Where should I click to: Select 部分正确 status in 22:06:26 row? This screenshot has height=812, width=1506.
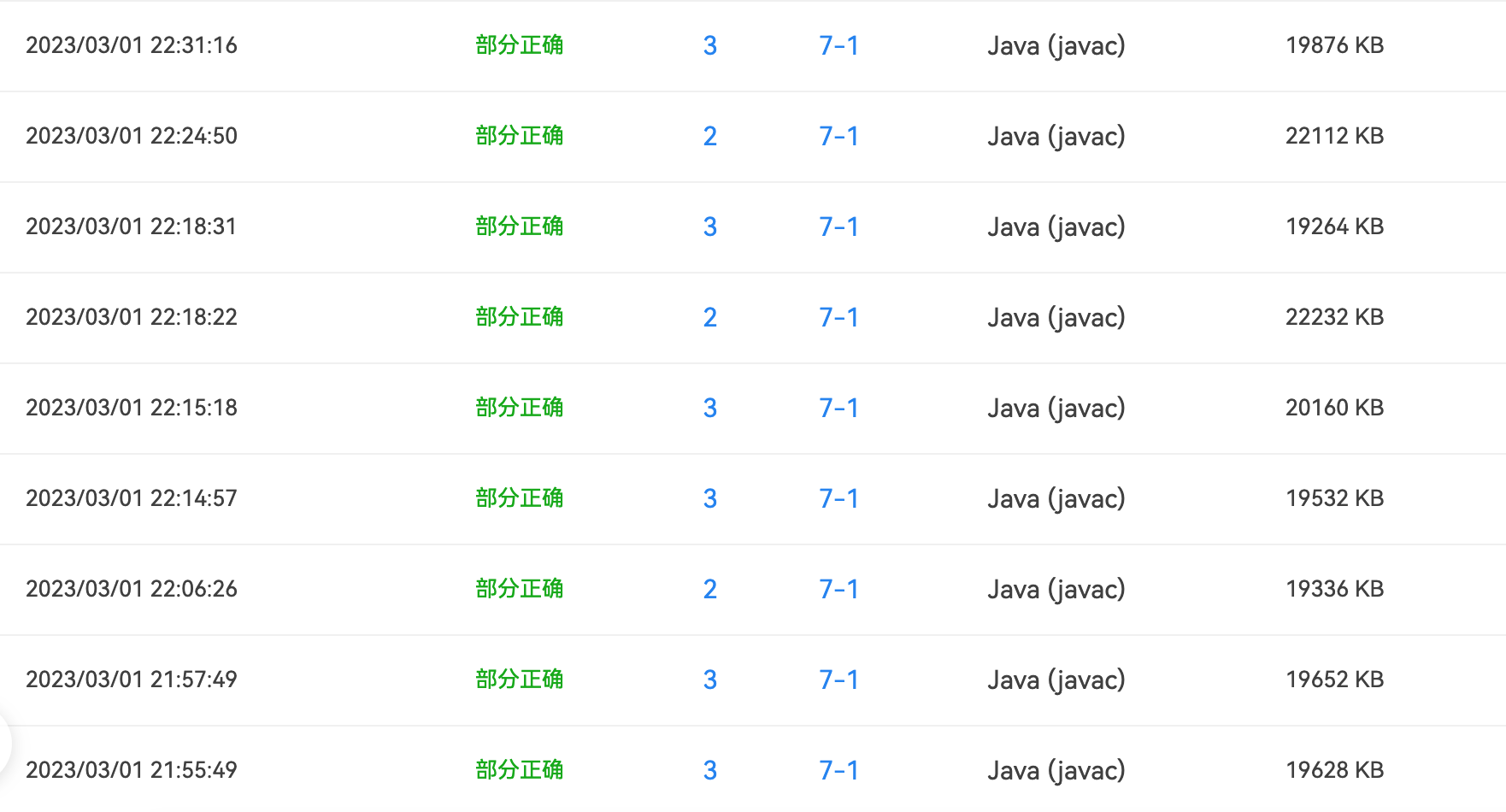[520, 589]
